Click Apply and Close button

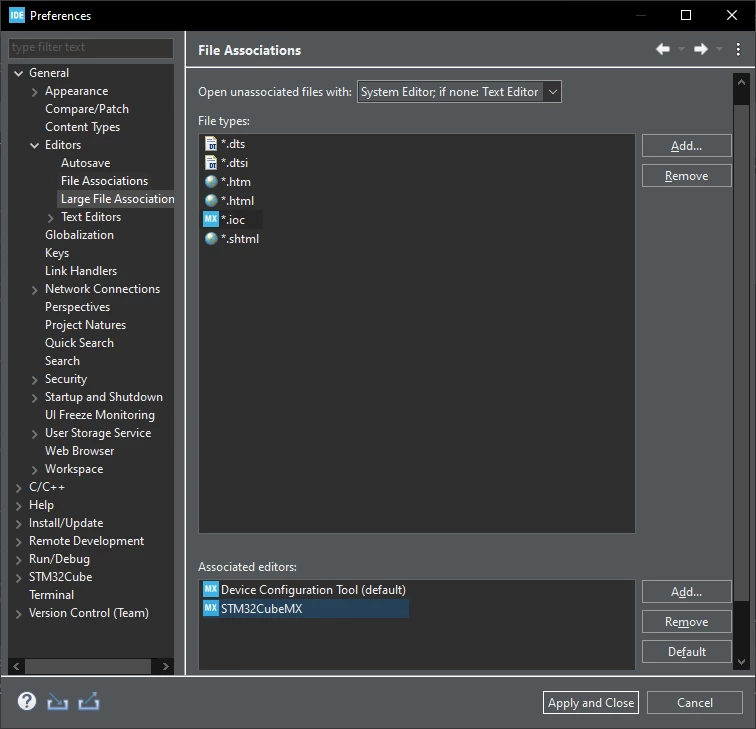pyautogui.click(x=591, y=702)
